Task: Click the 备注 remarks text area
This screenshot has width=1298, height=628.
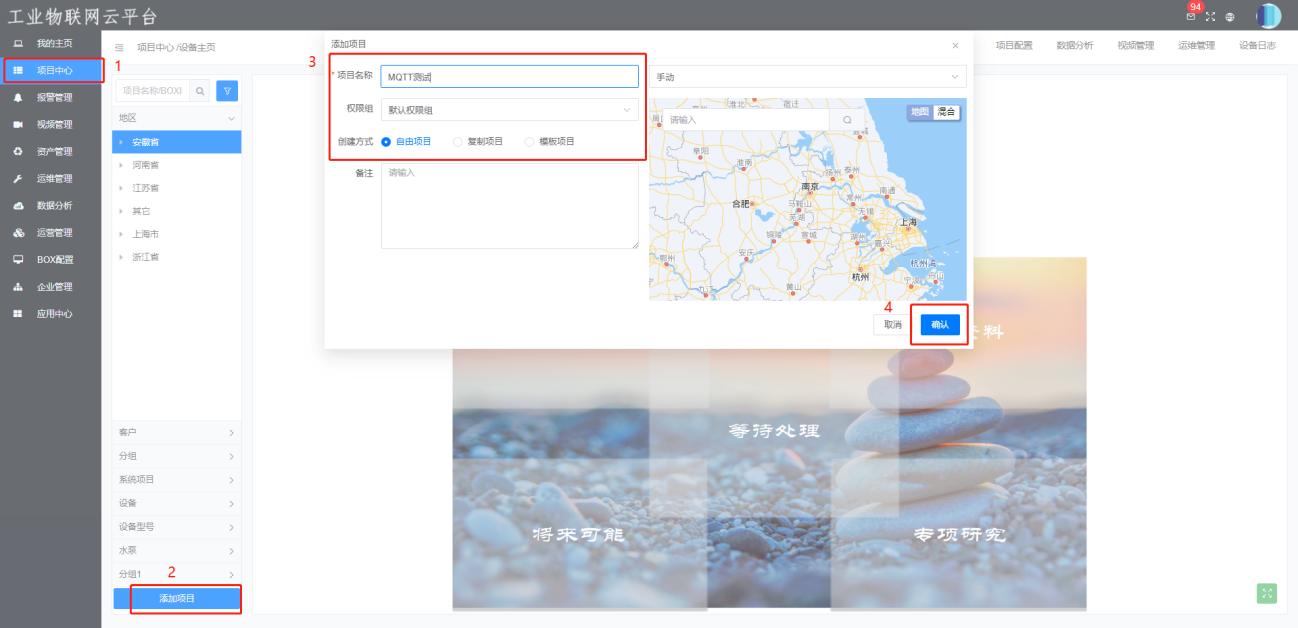Action: pyautogui.click(x=509, y=206)
